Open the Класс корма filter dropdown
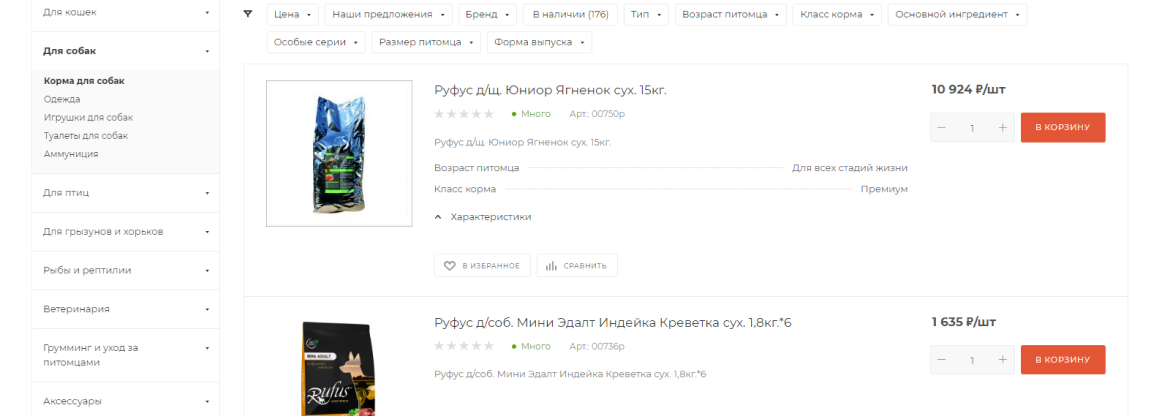 tap(836, 15)
